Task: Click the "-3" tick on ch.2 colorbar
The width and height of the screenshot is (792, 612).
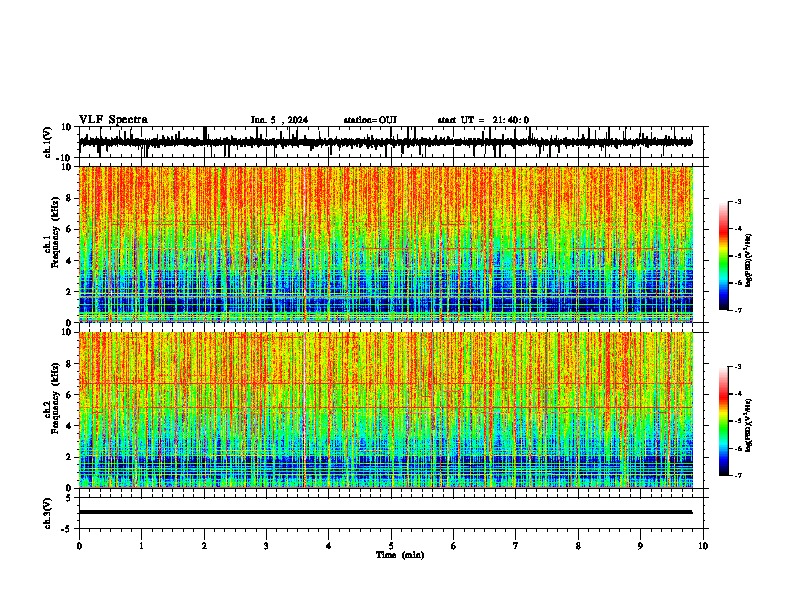Action: [738, 367]
